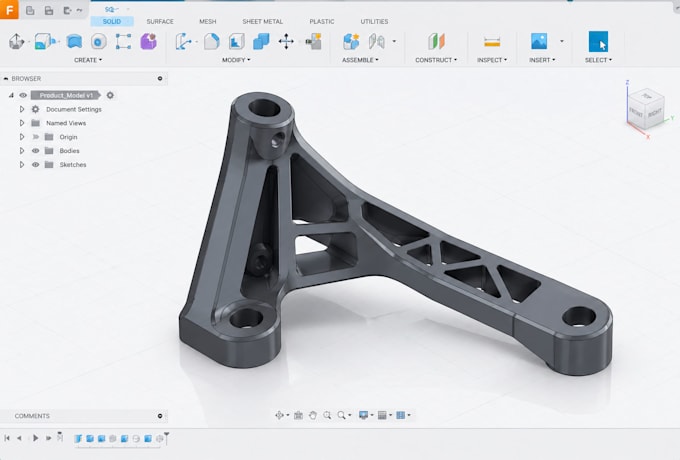Click the Undo arrow in the top bar
Image resolution: width=680 pixels, height=460 pixels.
(x=79, y=10)
